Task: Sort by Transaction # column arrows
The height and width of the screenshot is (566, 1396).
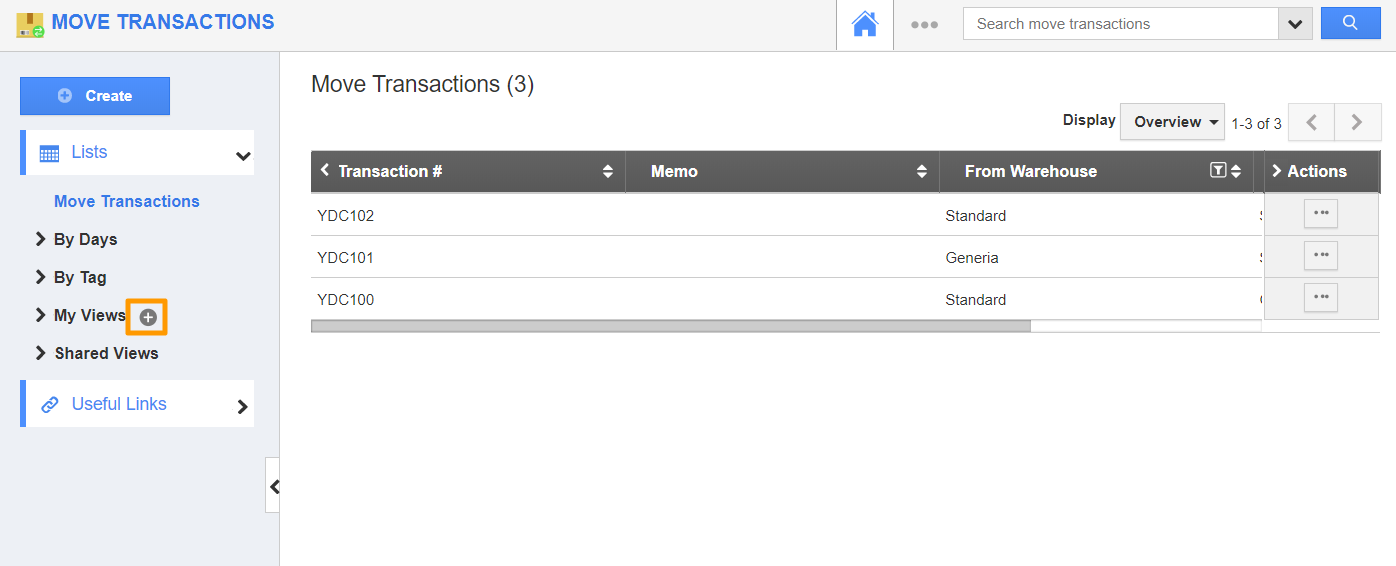Action: point(607,172)
